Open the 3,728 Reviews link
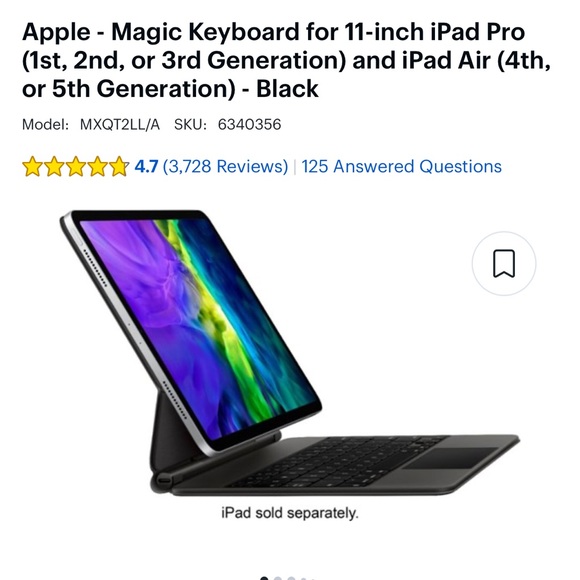The width and height of the screenshot is (580, 580). [x=225, y=166]
